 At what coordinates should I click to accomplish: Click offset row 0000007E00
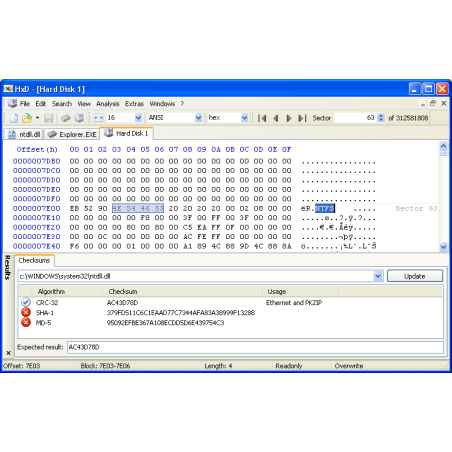click(x=37, y=208)
